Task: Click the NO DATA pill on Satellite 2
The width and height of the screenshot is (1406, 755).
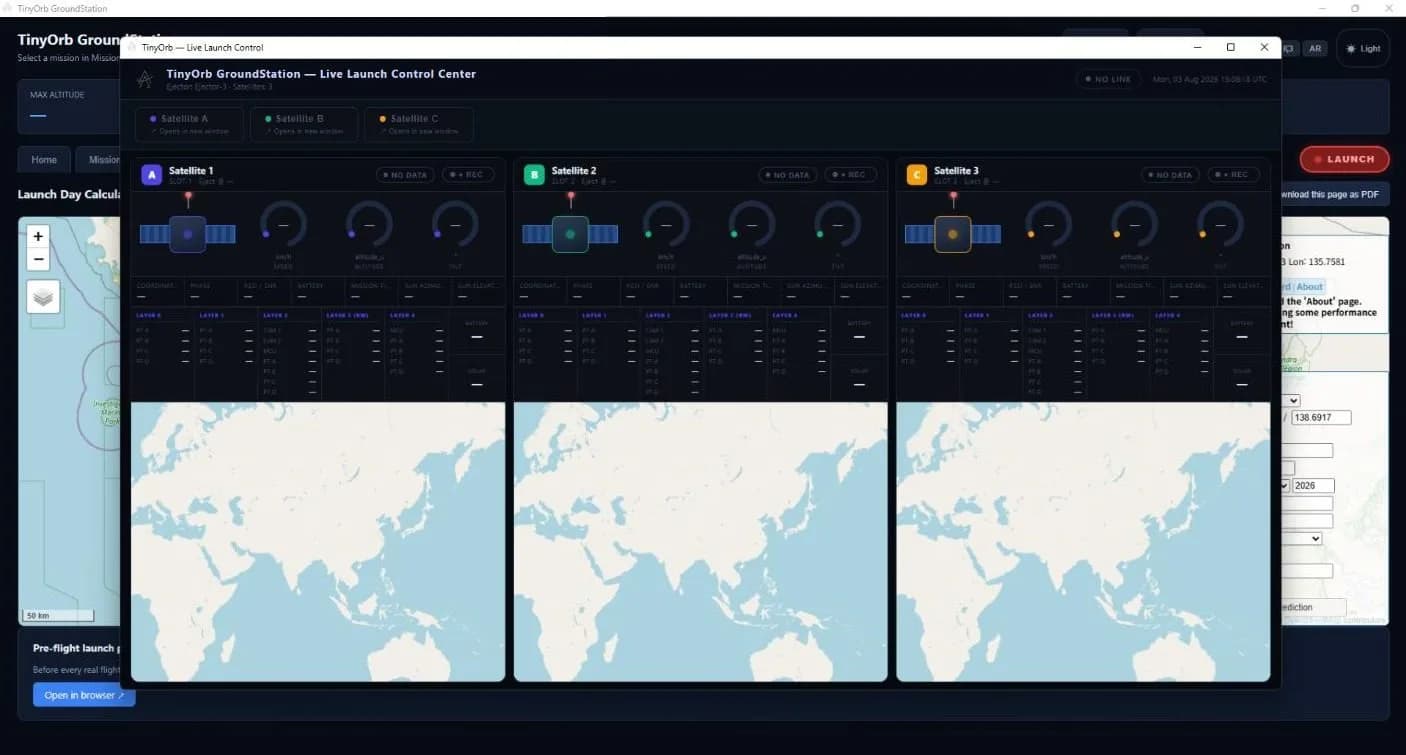Action: 787,175
